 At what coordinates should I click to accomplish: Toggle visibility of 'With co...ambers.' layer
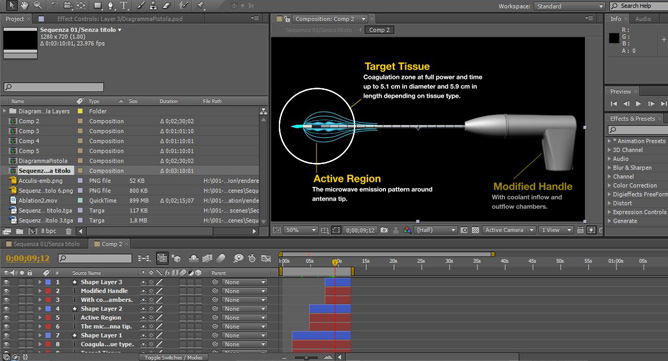pyautogui.click(x=6, y=300)
